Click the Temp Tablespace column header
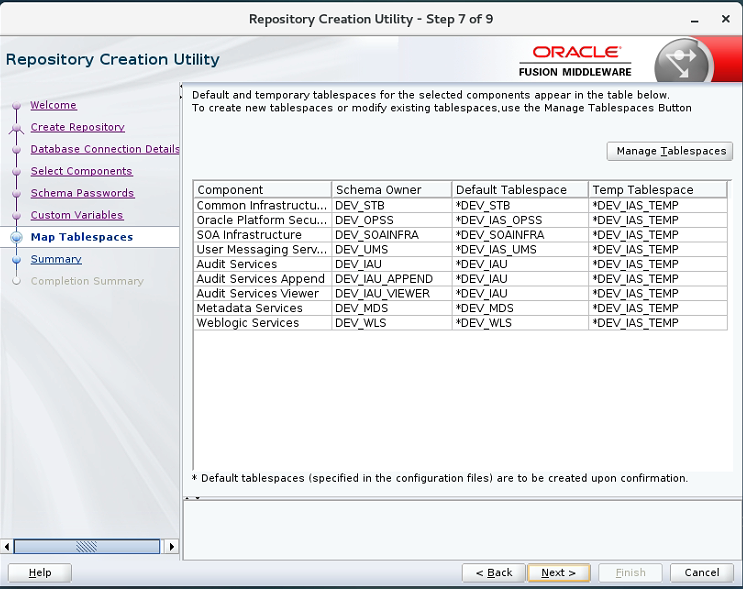This screenshot has height=589, width=743. (658, 190)
